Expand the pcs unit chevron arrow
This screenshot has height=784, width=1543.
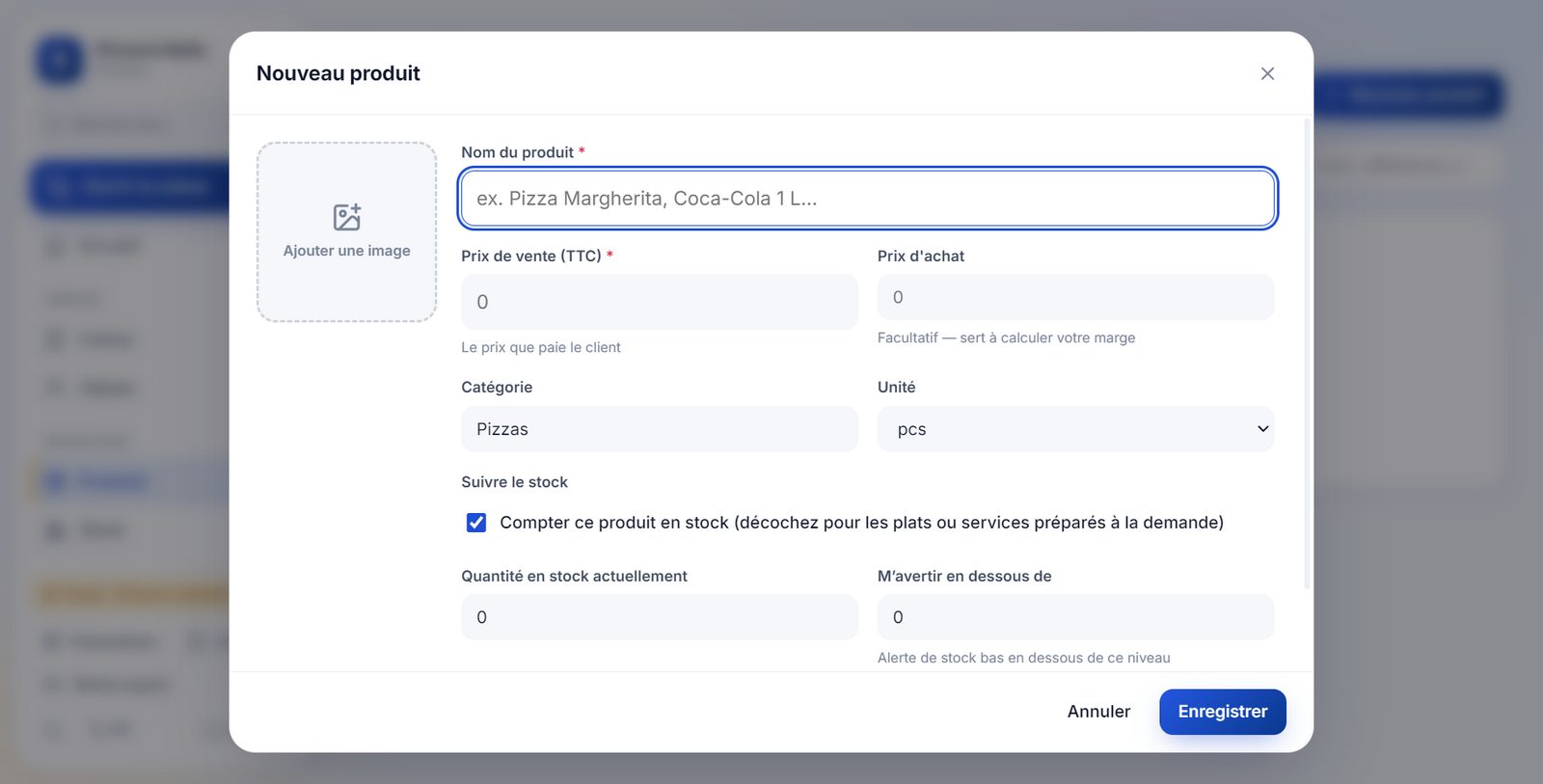[1262, 429]
